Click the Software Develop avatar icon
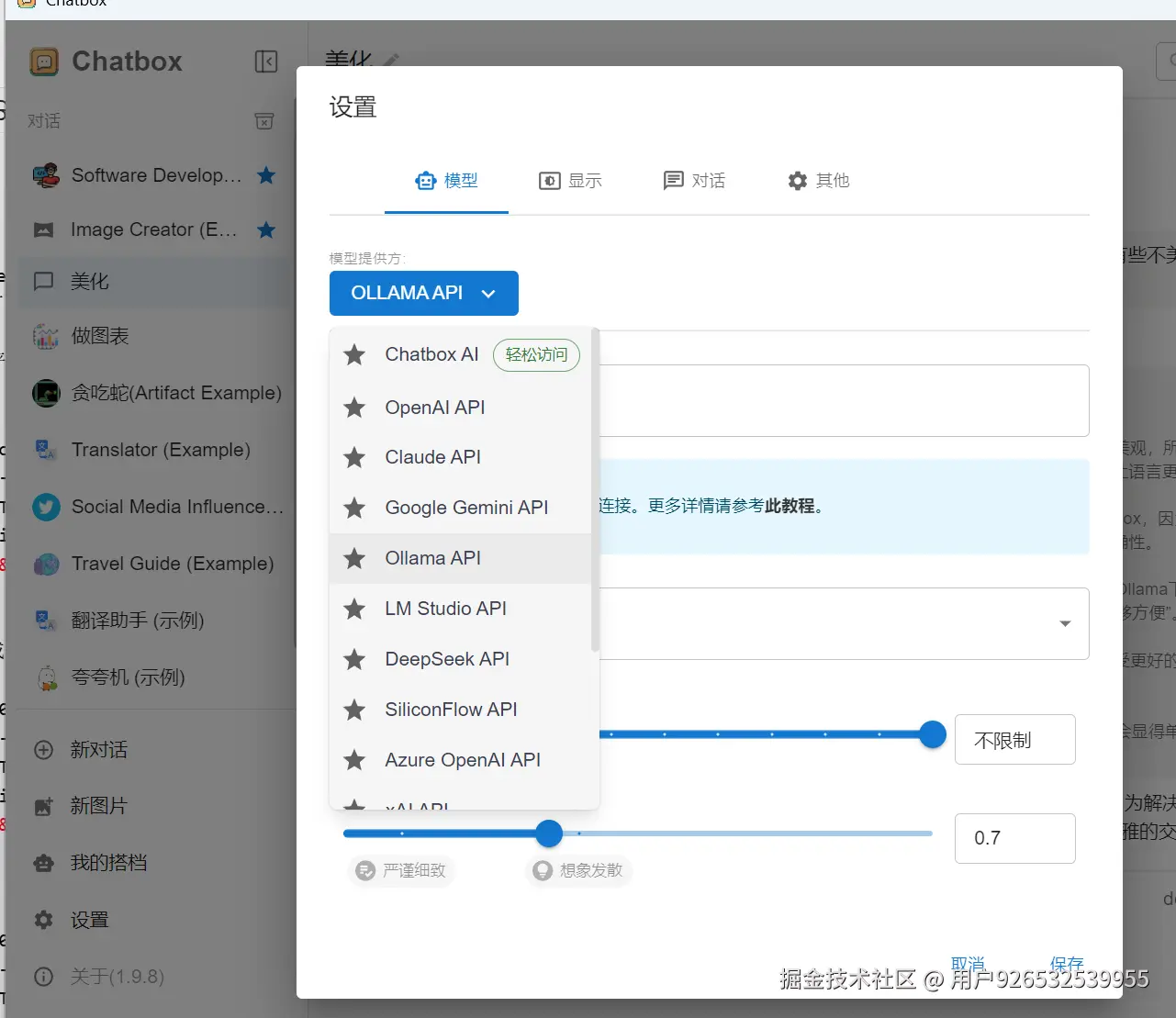This screenshot has width=1176, height=1018. (x=45, y=174)
